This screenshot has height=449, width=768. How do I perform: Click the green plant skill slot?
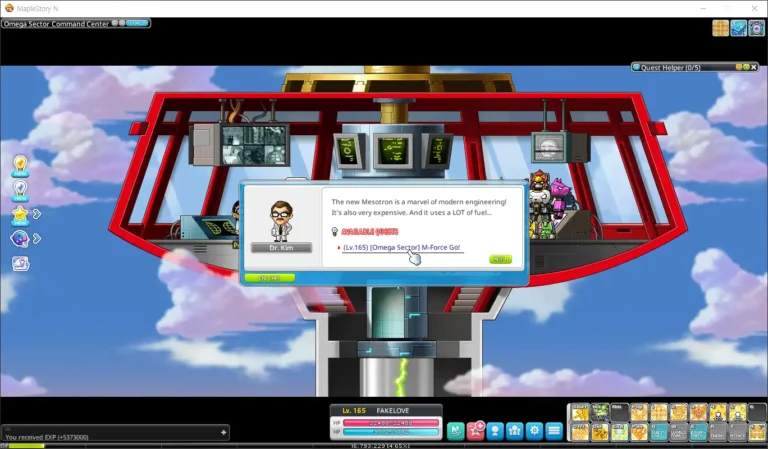click(x=600, y=412)
